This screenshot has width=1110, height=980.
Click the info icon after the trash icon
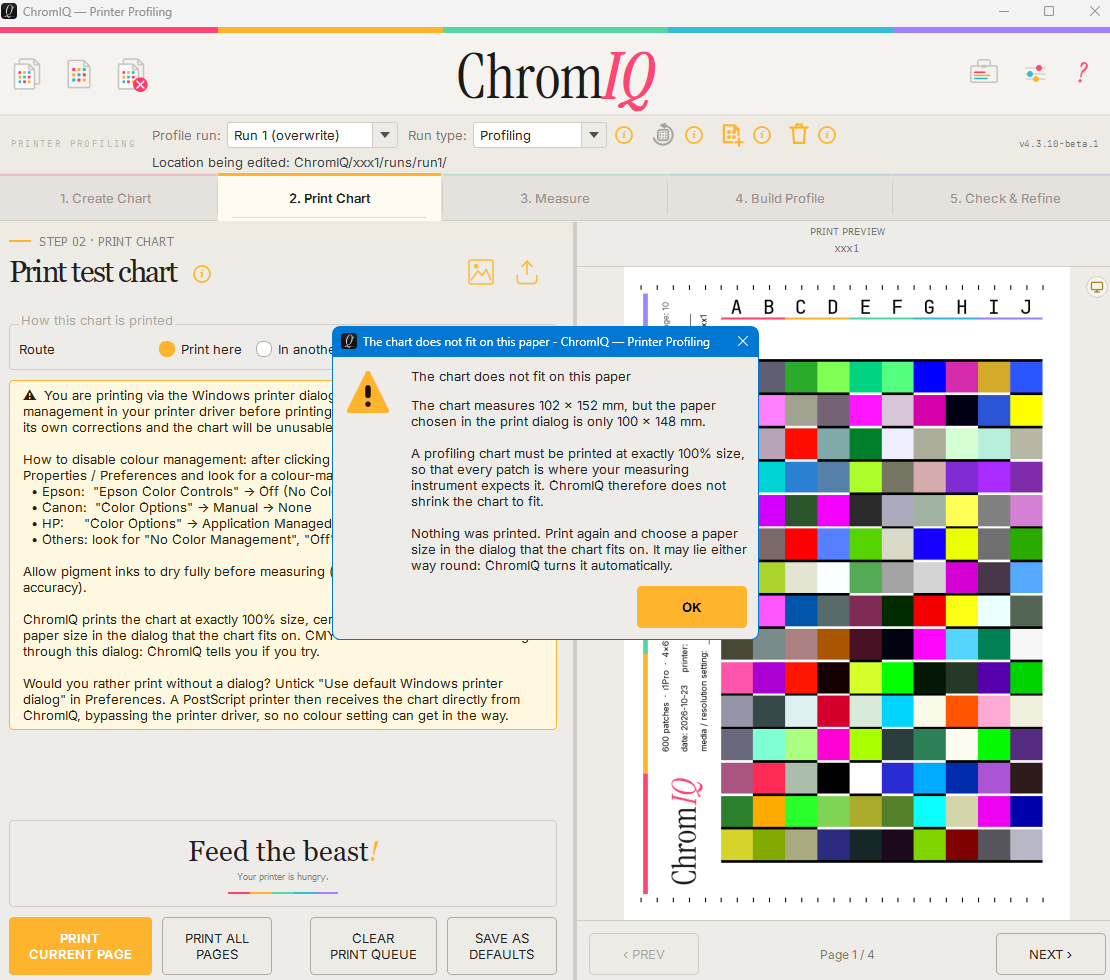pos(827,135)
